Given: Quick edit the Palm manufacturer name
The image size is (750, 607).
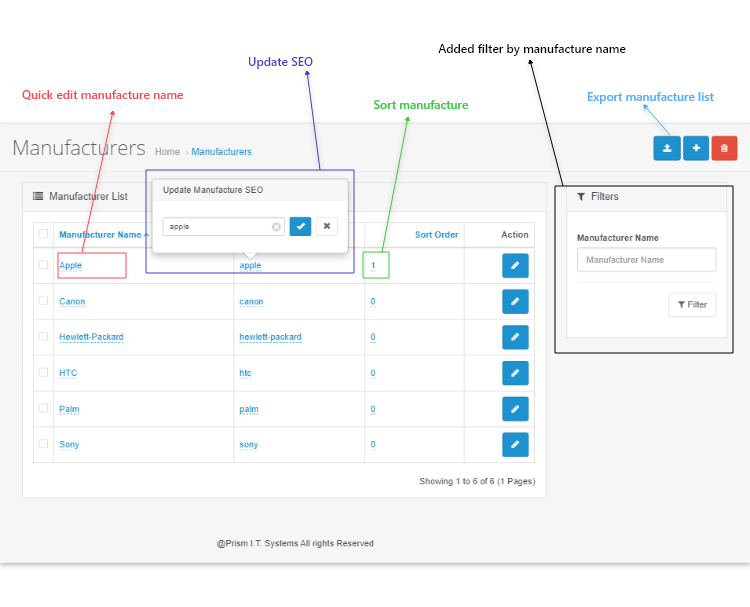Looking at the screenshot, I should tap(69, 409).
